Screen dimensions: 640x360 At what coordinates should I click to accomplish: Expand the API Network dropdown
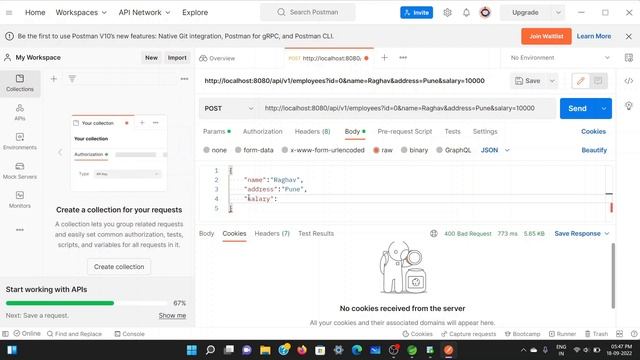coord(144,13)
